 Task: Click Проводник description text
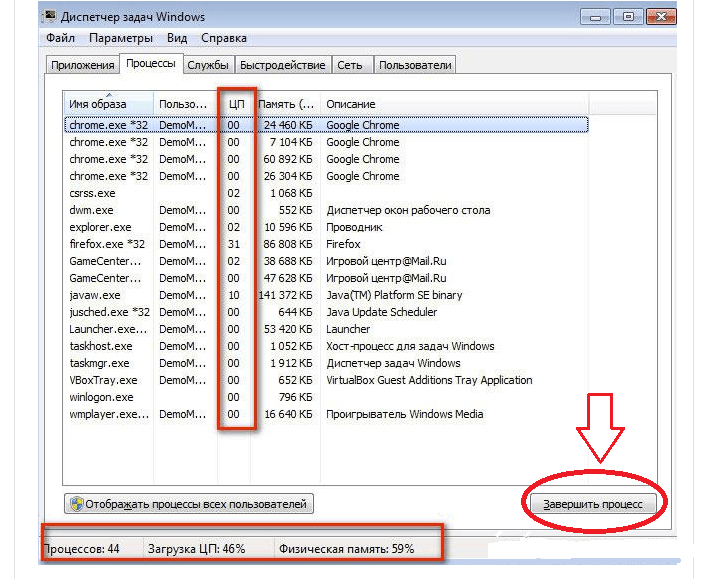pos(354,227)
